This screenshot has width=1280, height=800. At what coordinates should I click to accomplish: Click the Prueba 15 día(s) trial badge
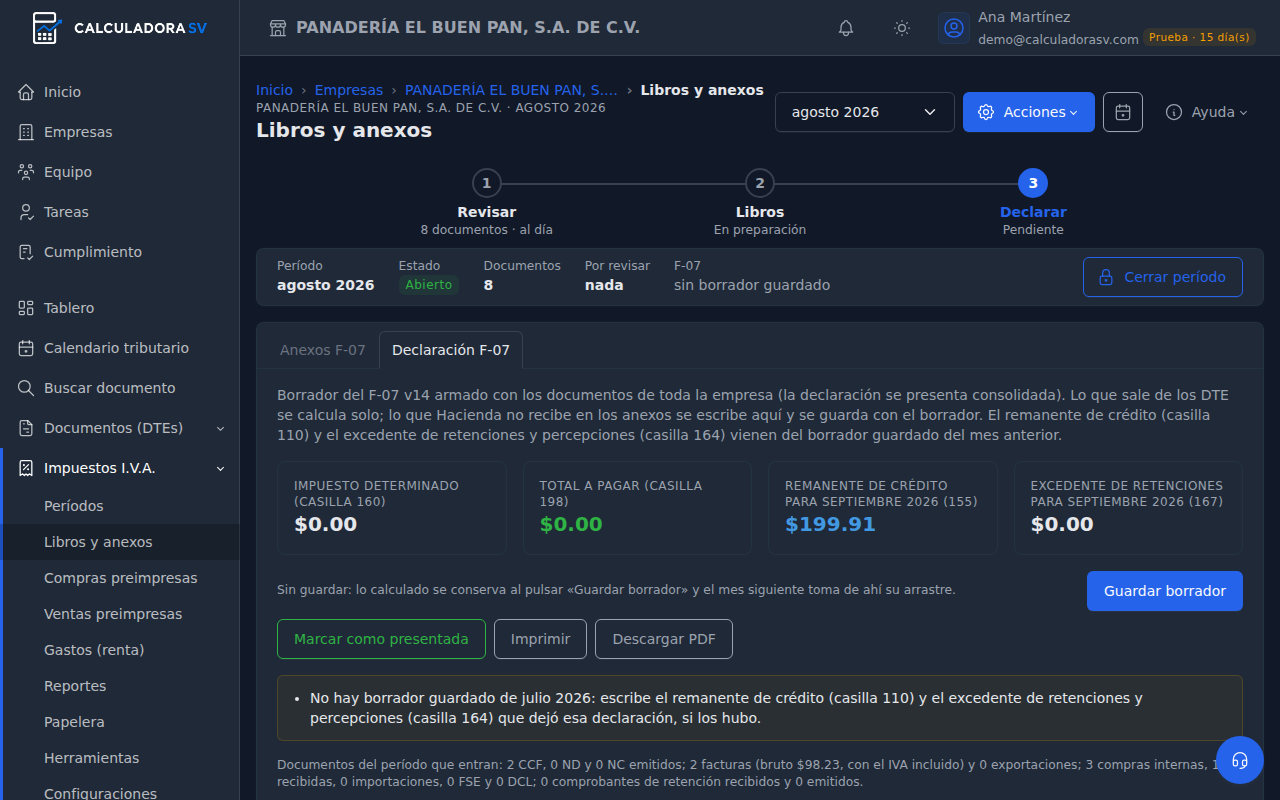[x=1199, y=37]
